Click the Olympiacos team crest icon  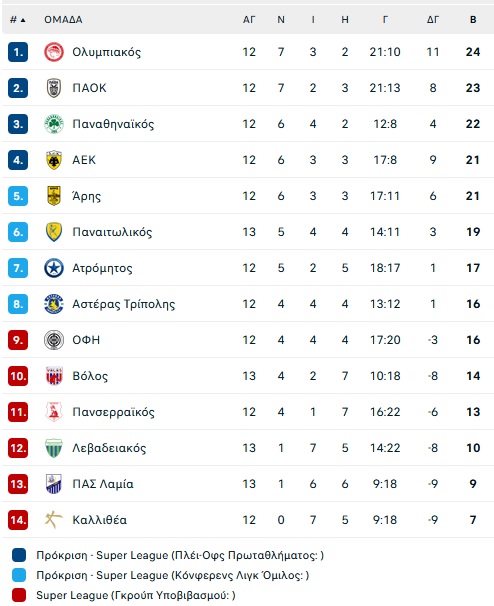(54, 52)
